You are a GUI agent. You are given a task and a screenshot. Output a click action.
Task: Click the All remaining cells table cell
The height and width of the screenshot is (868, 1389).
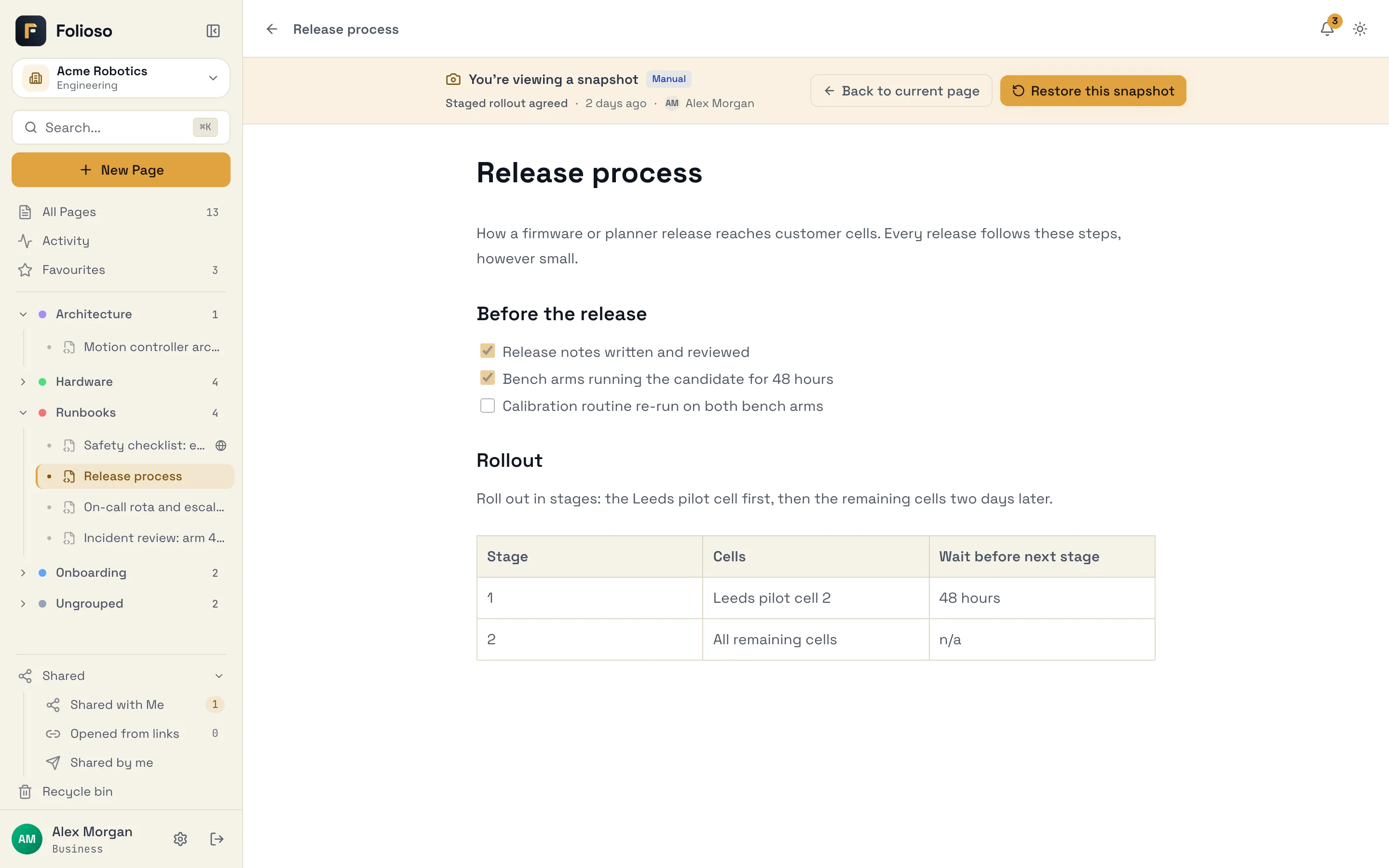[x=816, y=639]
